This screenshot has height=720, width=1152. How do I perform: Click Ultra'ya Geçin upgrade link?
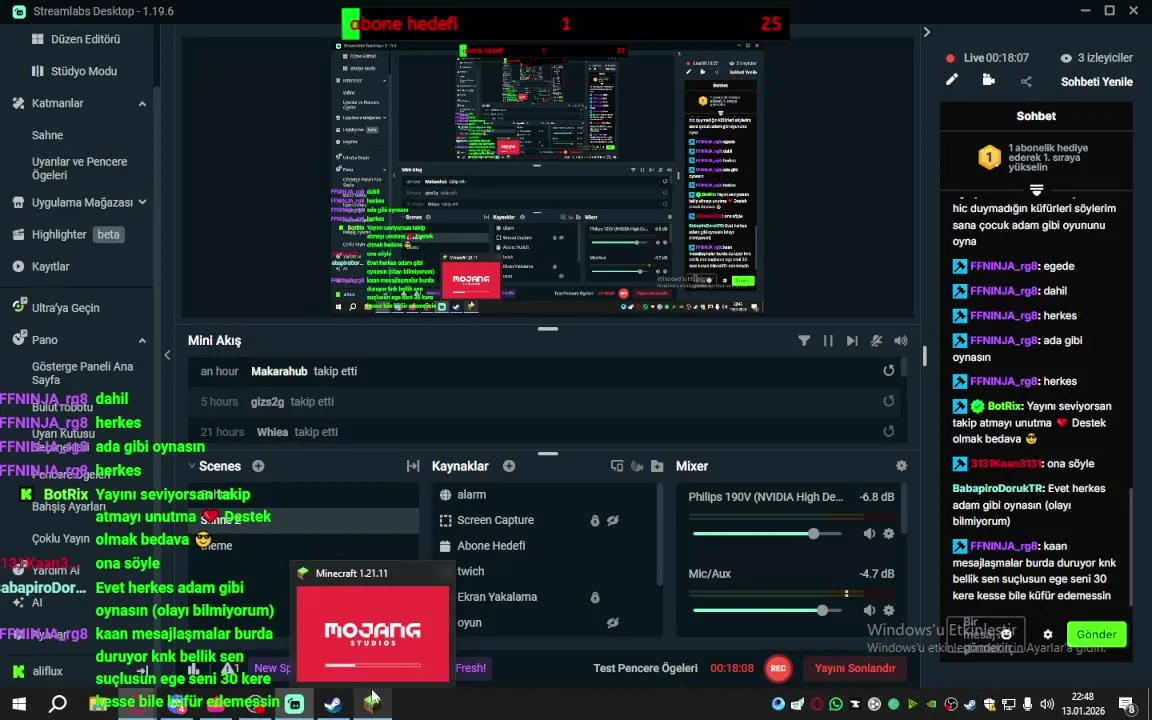coord(56,307)
